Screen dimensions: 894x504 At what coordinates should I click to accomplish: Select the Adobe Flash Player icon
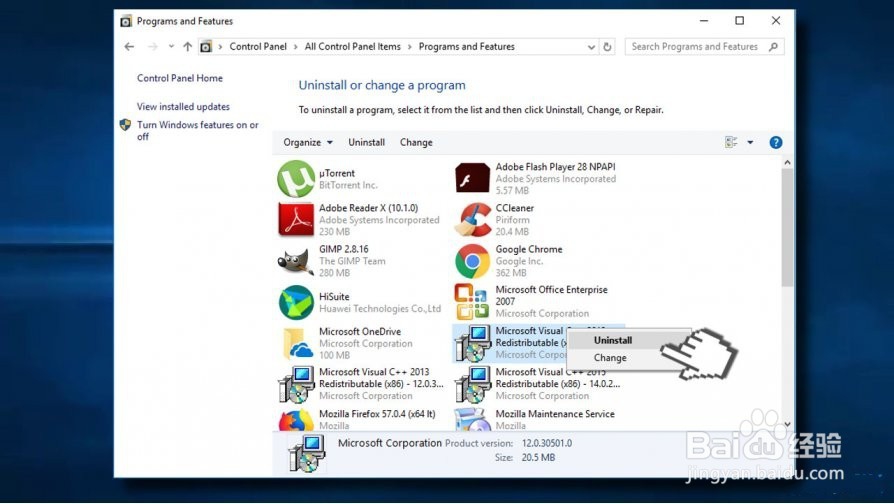click(x=473, y=178)
